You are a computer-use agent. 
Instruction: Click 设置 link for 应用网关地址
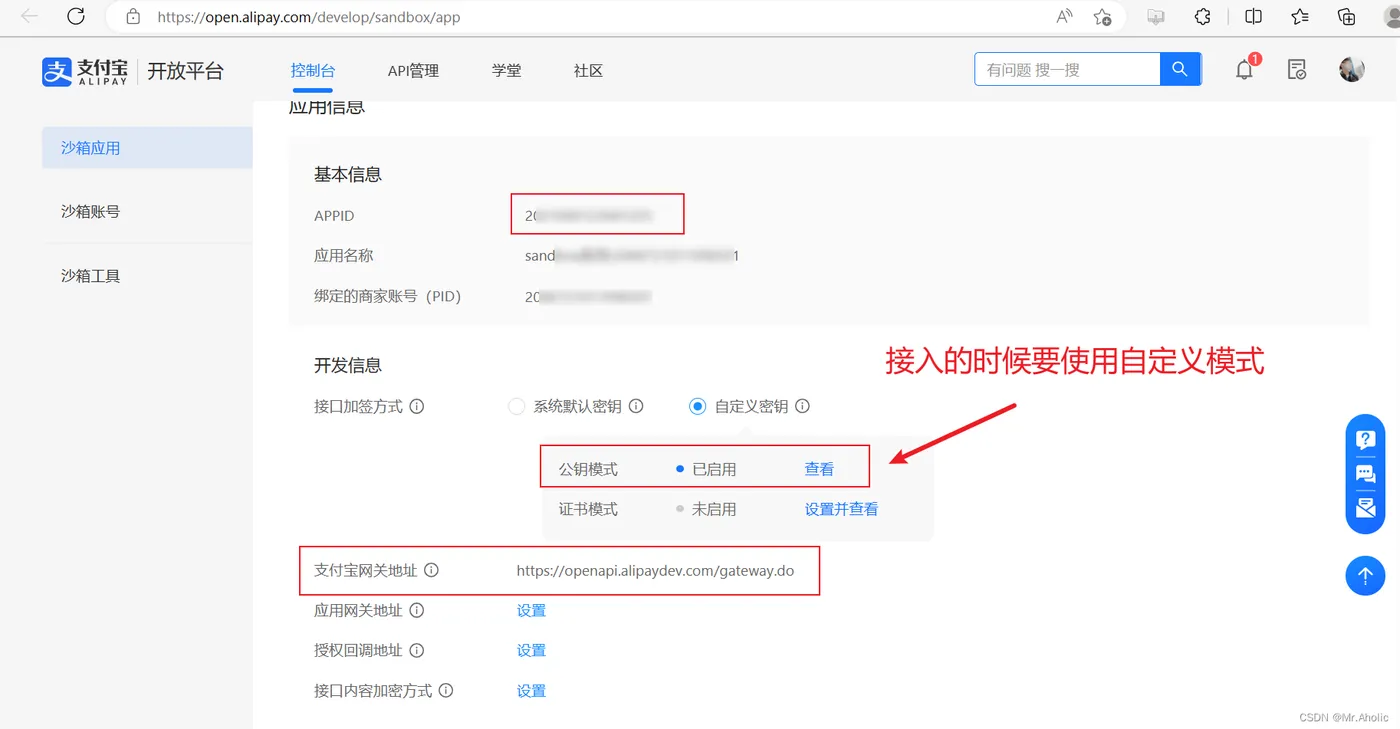pos(531,610)
